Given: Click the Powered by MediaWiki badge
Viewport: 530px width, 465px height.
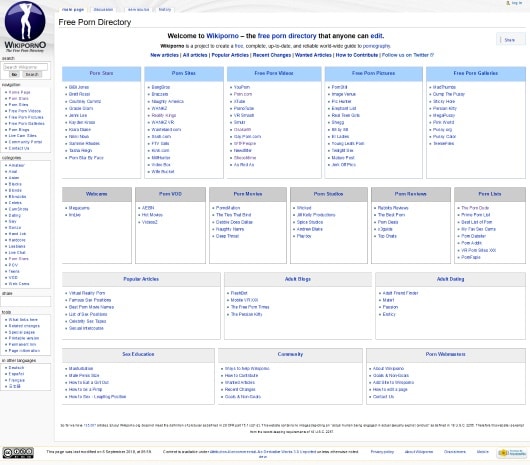Looking at the screenshot, I should (x=511, y=453).
